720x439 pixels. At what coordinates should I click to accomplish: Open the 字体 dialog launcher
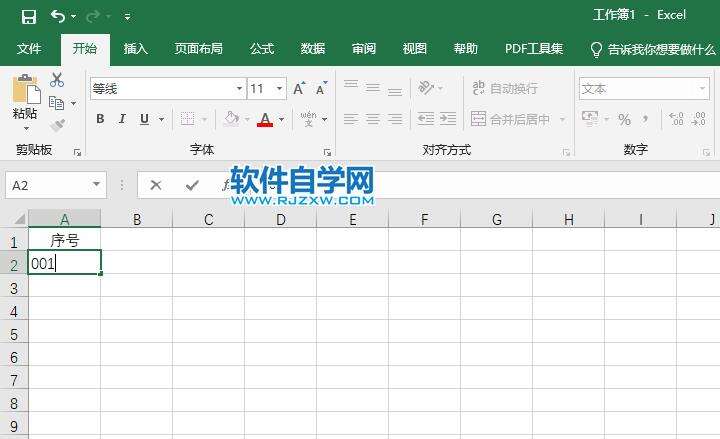(327, 152)
